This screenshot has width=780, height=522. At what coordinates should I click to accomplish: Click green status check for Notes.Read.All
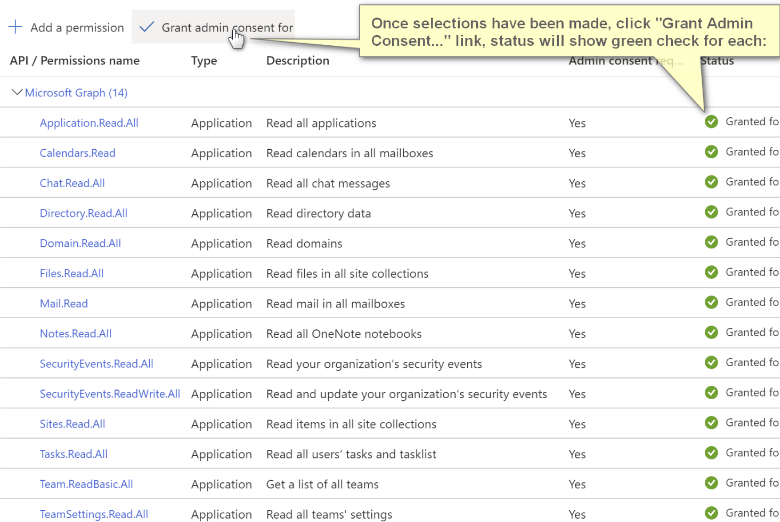[711, 332]
